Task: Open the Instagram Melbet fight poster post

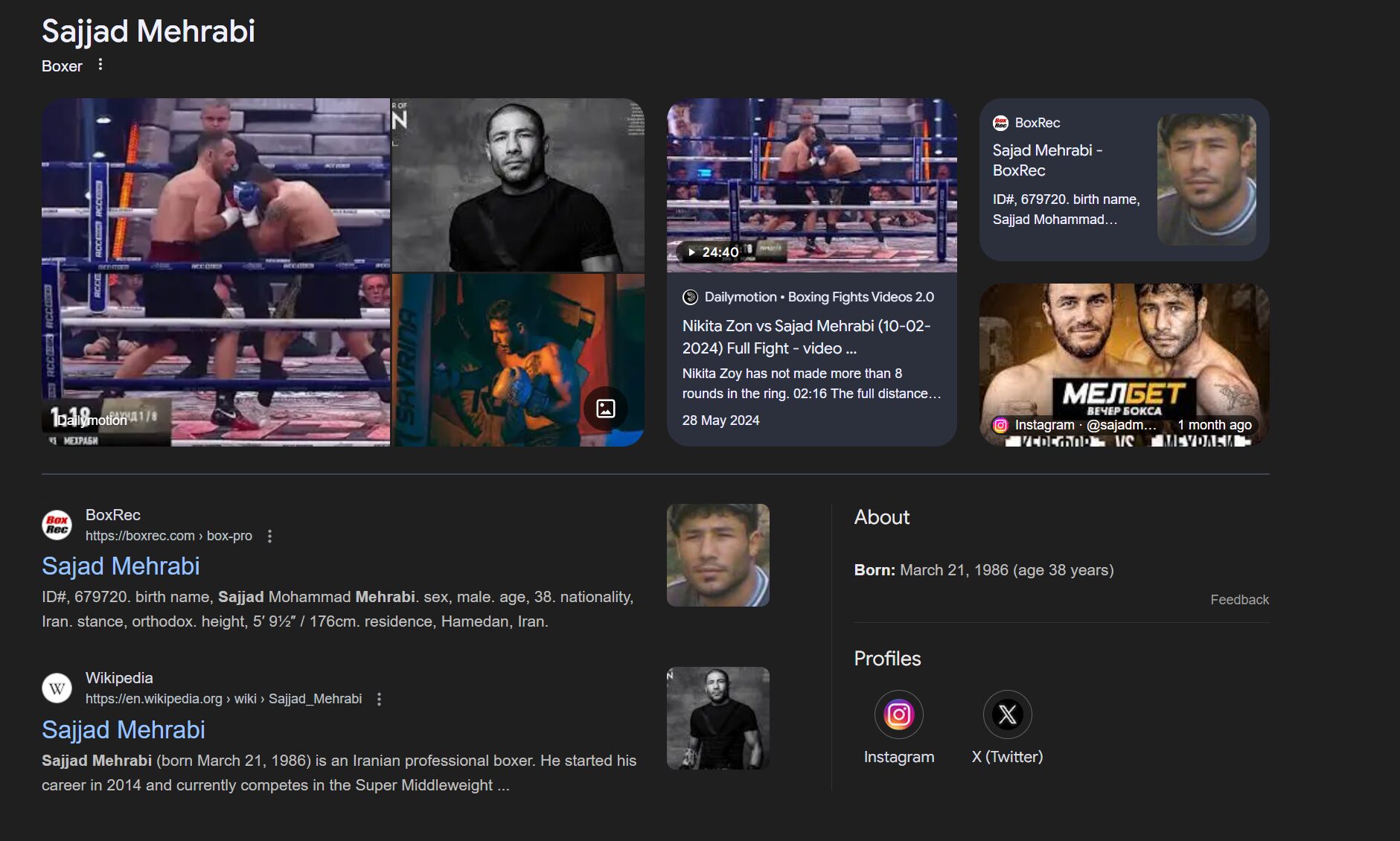Action: 1124,365
